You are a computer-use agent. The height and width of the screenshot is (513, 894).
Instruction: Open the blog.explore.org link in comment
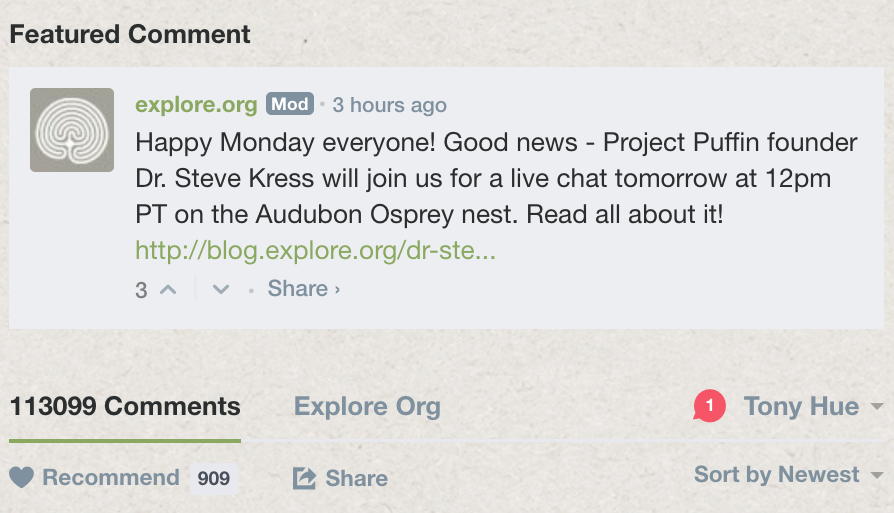[316, 250]
